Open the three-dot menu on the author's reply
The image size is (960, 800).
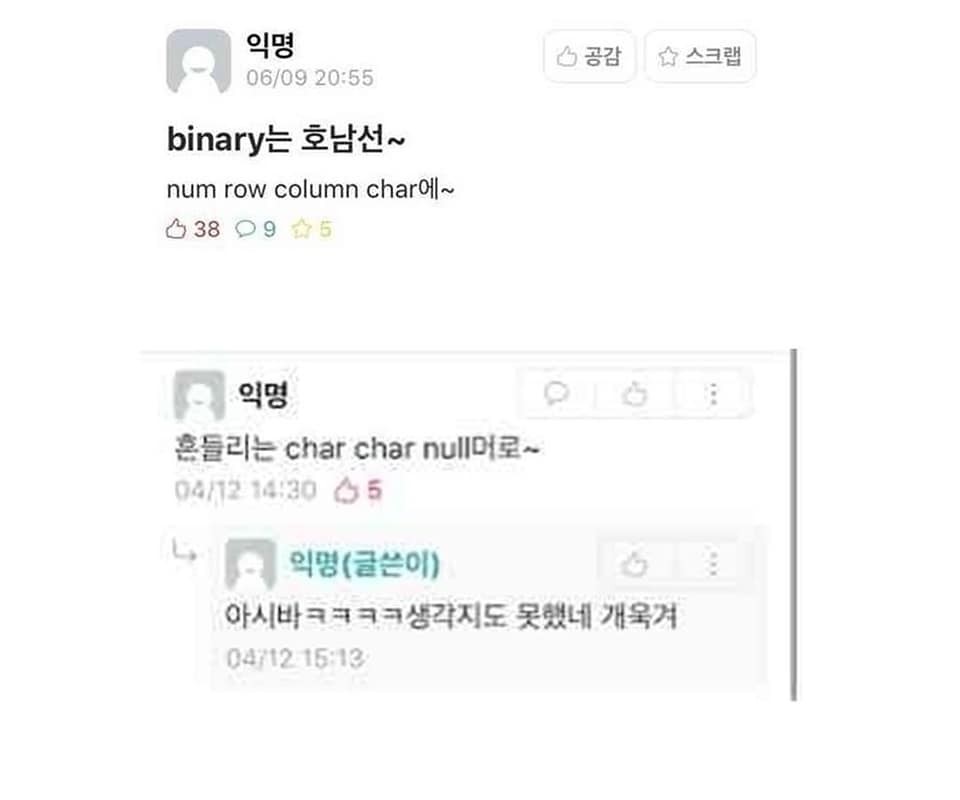(x=713, y=563)
